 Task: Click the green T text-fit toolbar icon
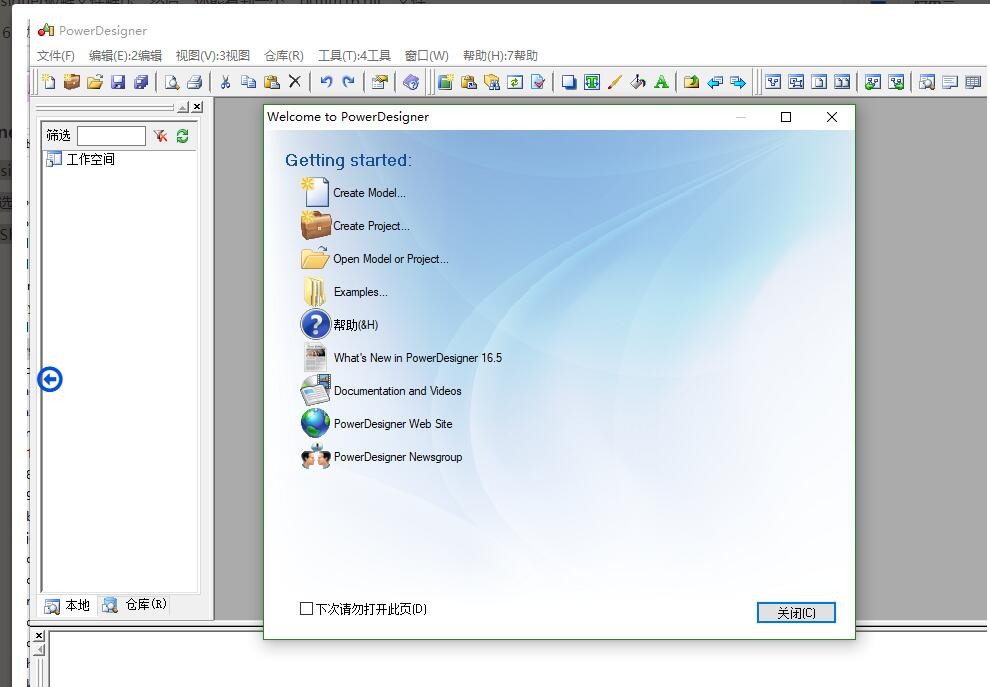pyautogui.click(x=592, y=82)
